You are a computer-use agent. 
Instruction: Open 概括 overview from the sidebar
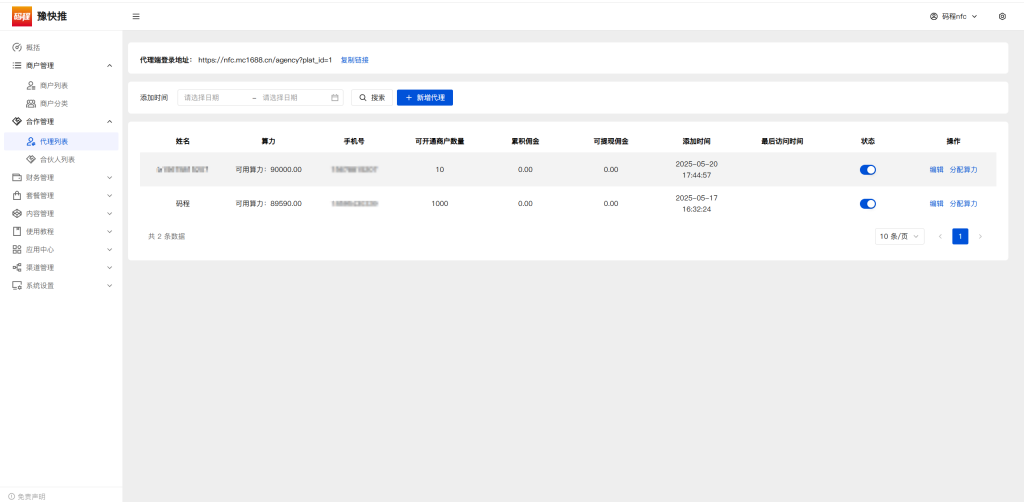coord(33,47)
